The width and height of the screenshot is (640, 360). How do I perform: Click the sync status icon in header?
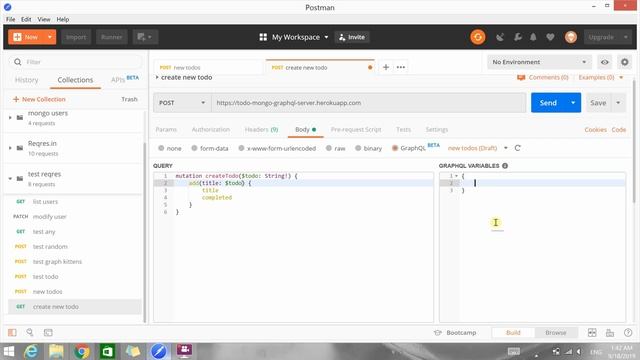pos(478,37)
